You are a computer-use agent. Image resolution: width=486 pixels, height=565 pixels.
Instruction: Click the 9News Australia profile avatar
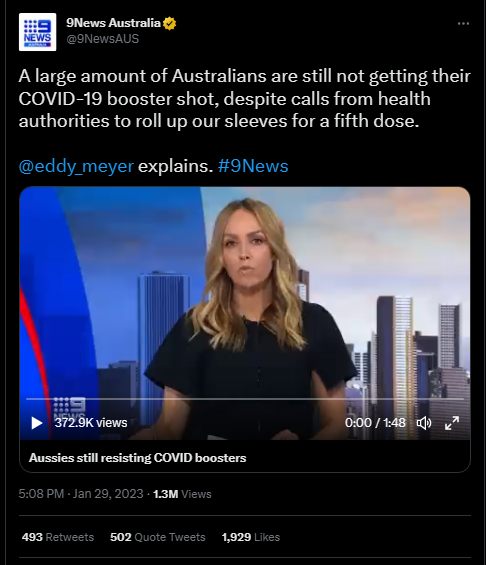(37, 32)
